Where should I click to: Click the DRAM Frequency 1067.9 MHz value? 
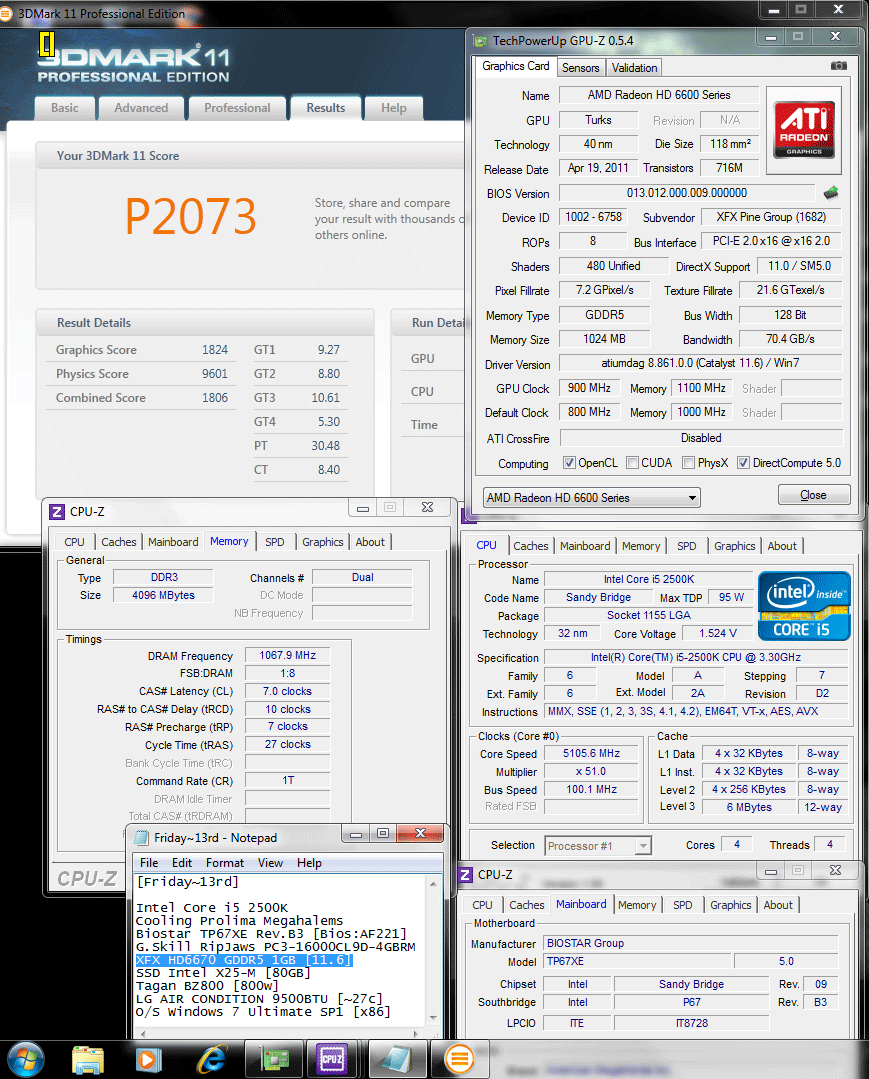coord(287,656)
